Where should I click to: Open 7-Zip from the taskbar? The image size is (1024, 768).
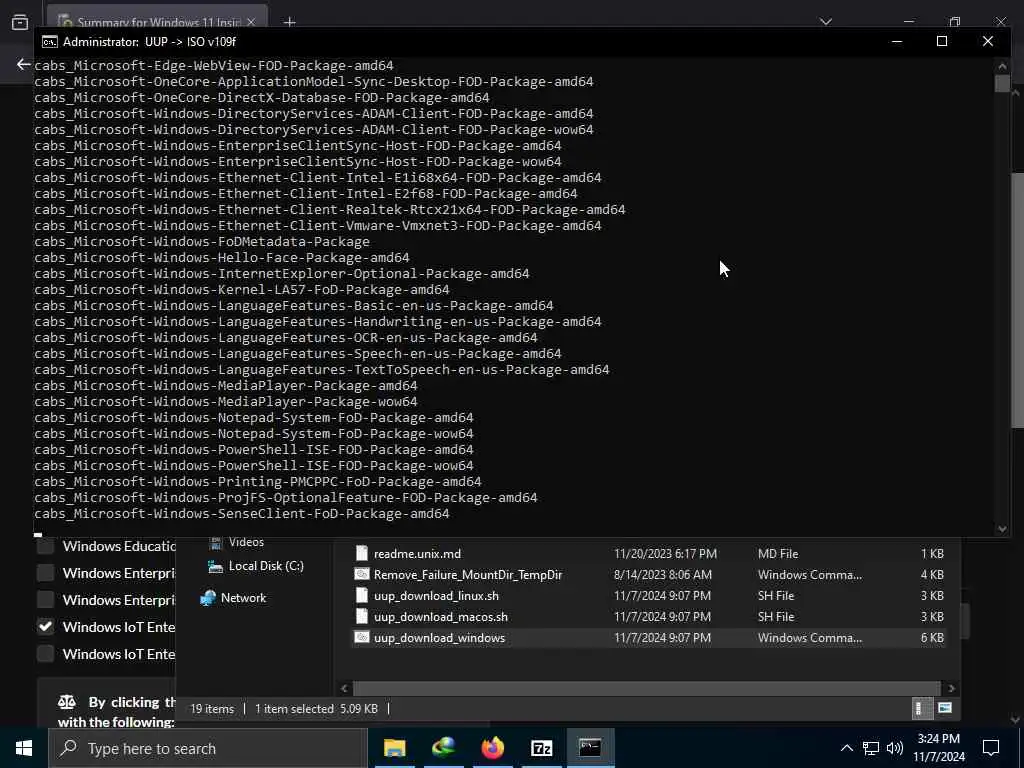click(541, 748)
